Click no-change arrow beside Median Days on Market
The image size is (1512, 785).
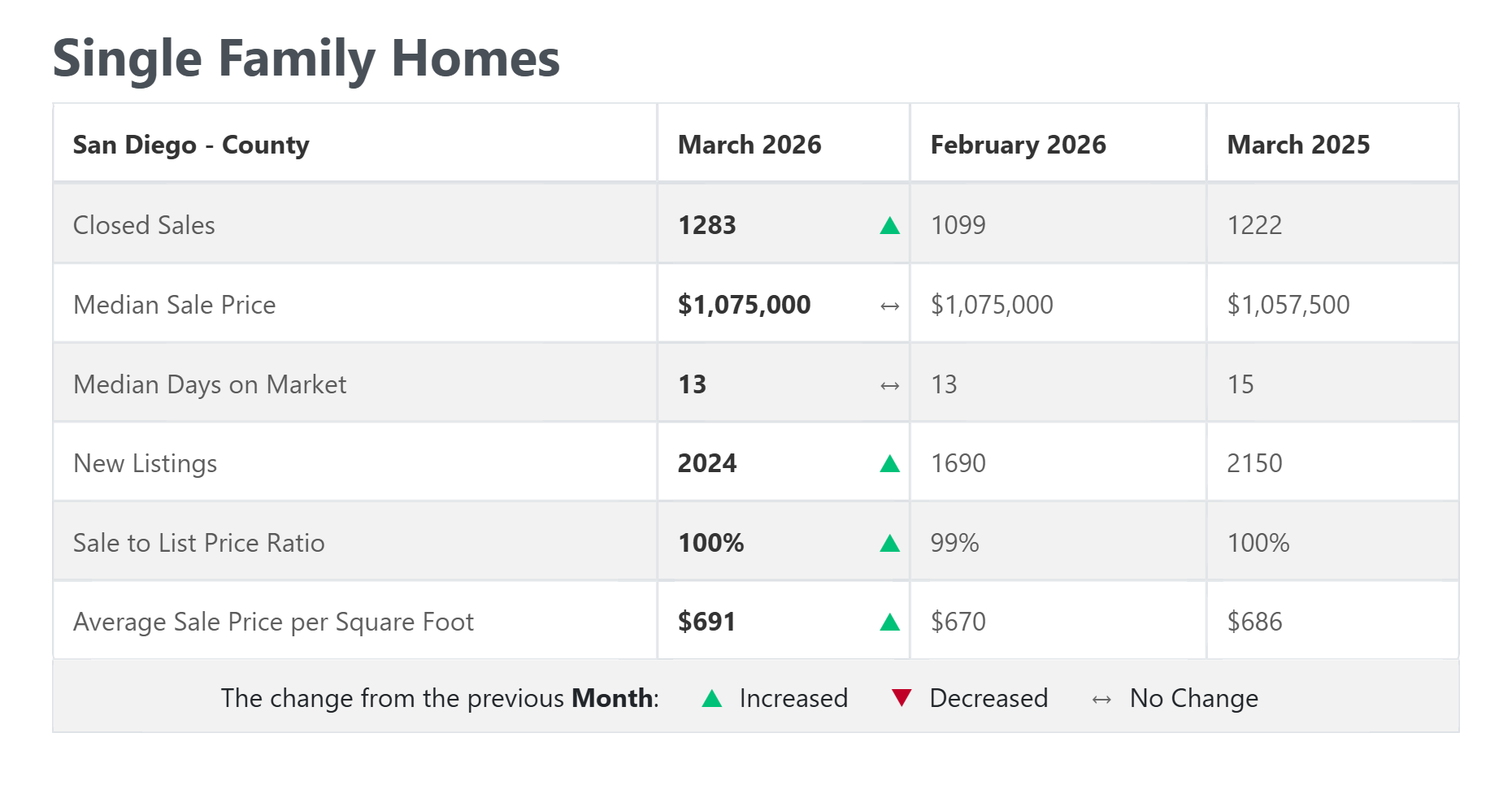[889, 386]
